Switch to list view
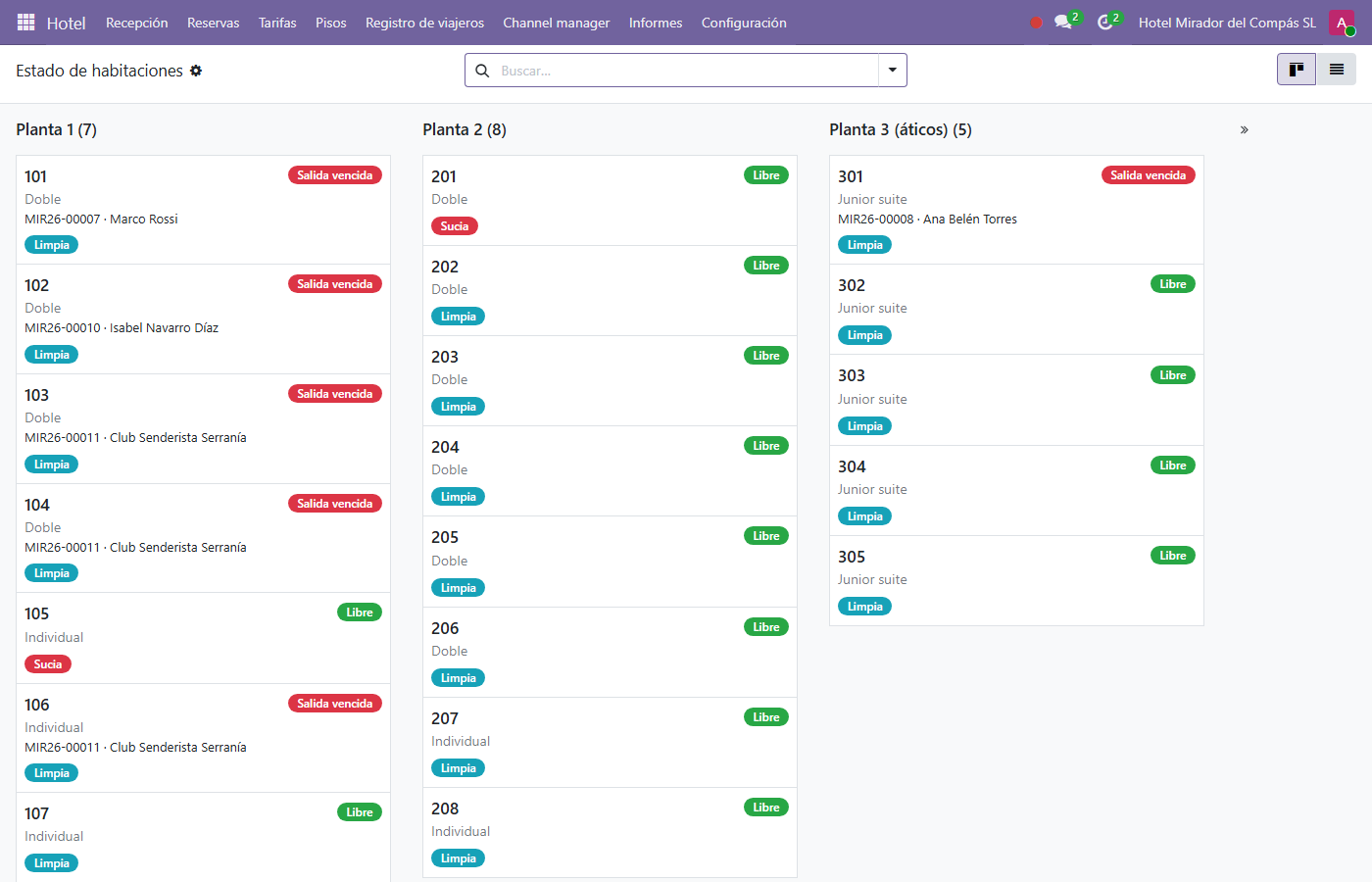1372x882 pixels. click(x=1336, y=70)
